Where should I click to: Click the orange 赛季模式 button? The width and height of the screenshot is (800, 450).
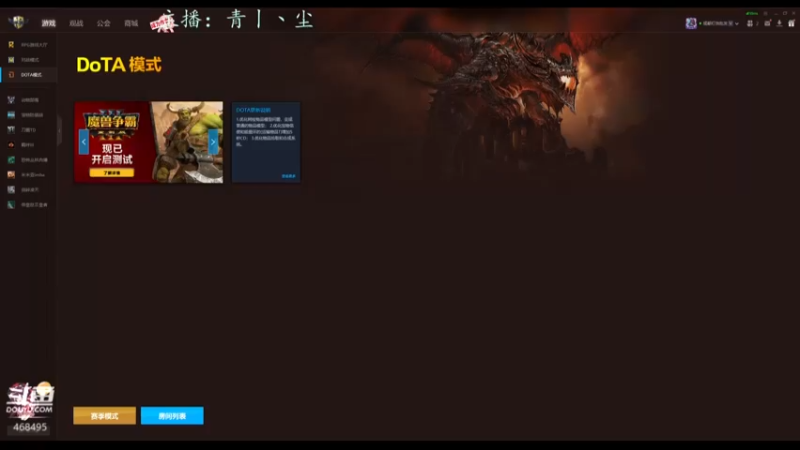tap(105, 416)
